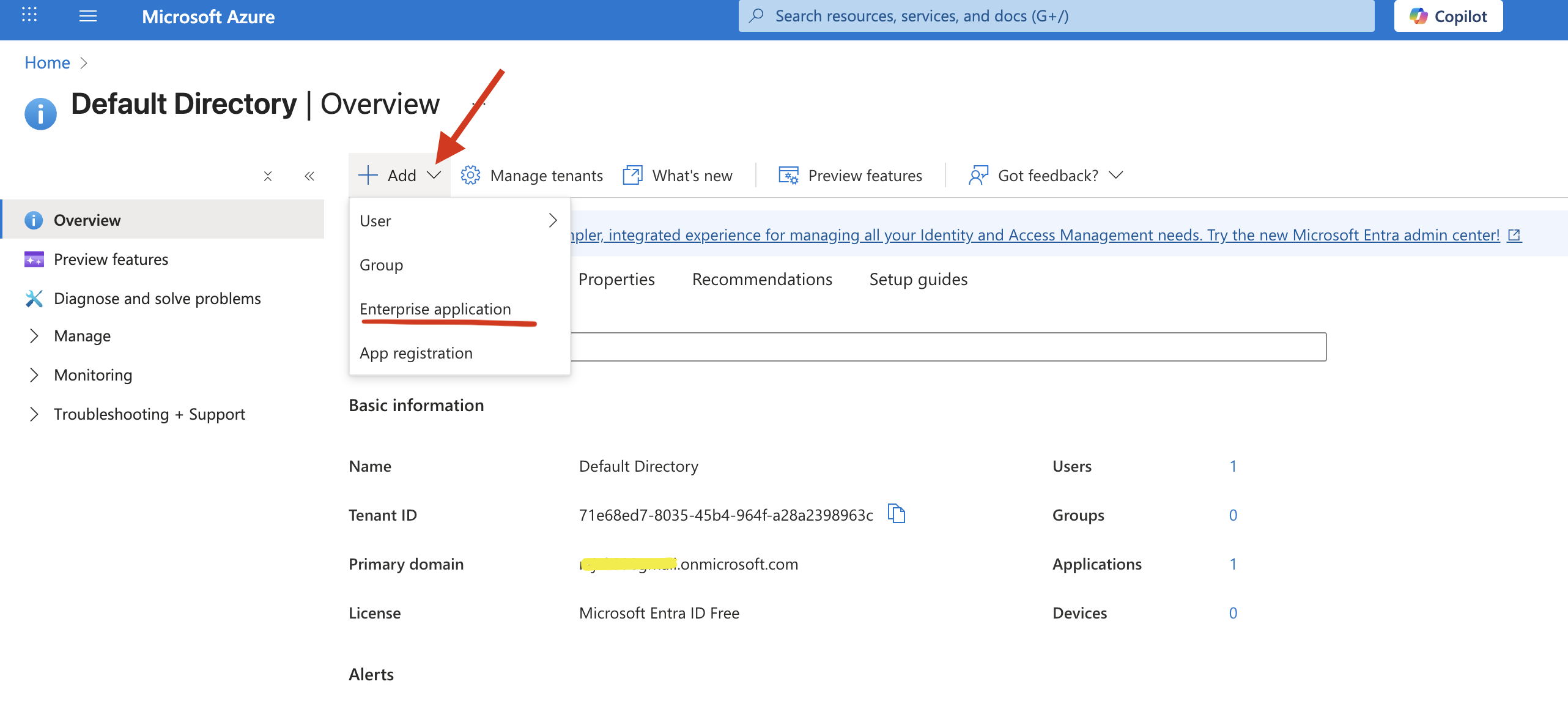Toggle the Add dropdown chevron
The image size is (1568, 706).
(434, 175)
